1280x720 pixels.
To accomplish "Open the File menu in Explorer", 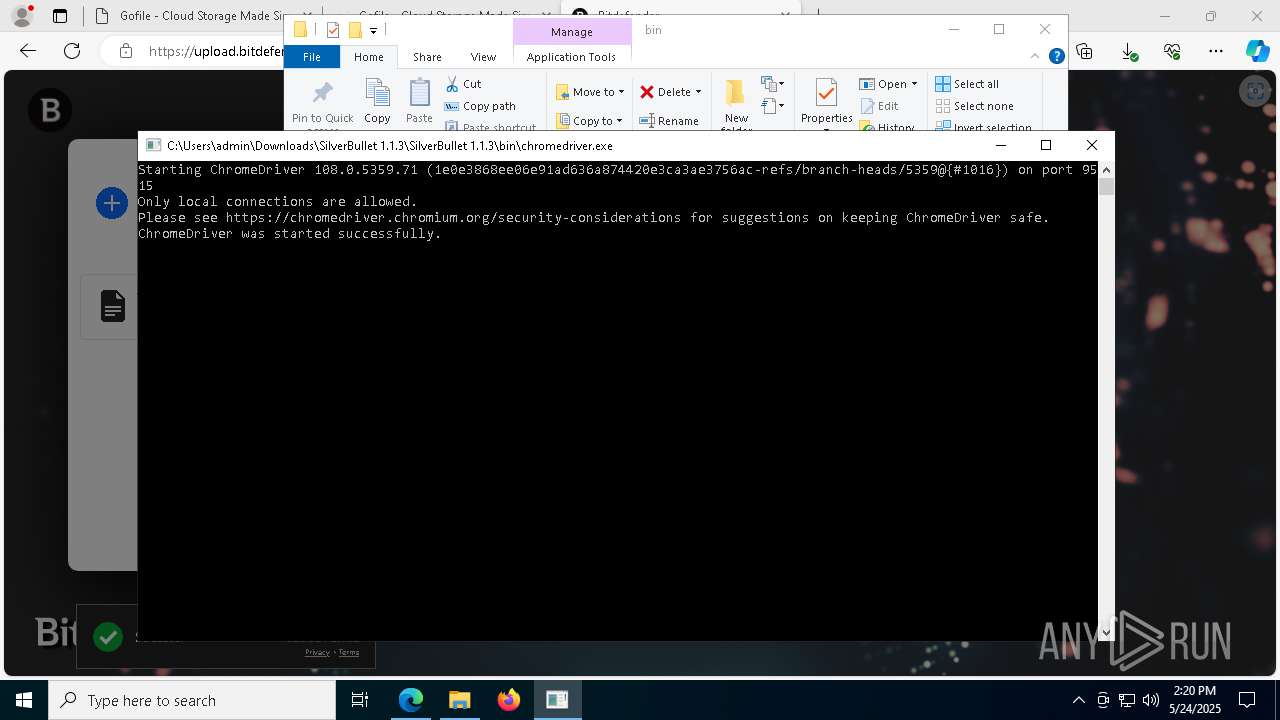I will pos(312,57).
